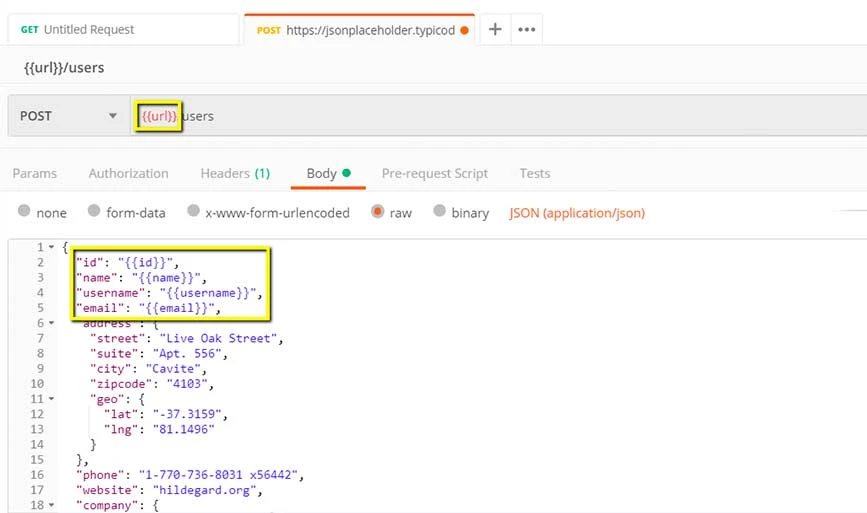Click the "{{username}}" value on line 4
This screenshot has height=513, width=867.
point(208,292)
